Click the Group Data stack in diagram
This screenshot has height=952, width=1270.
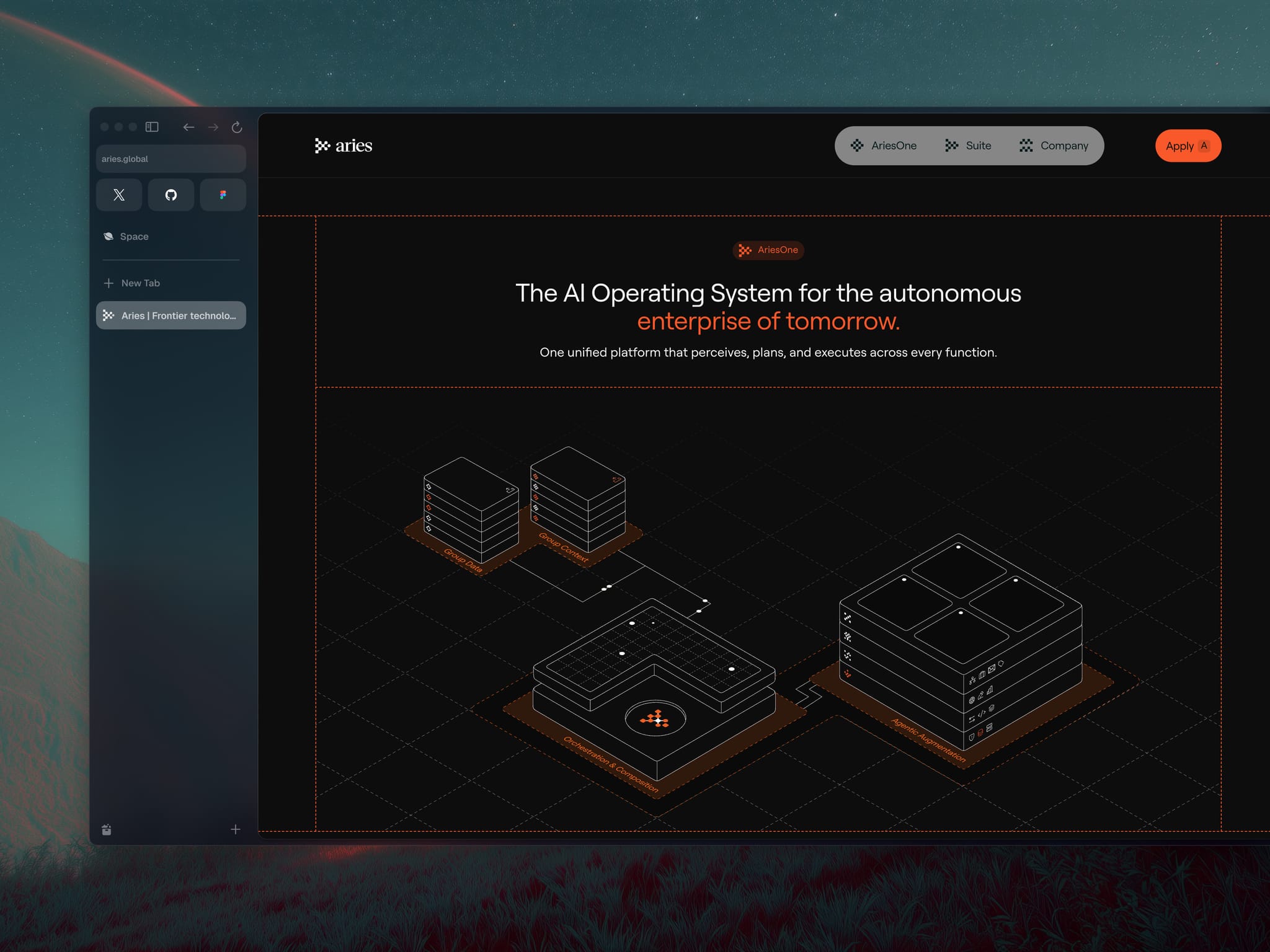471,509
